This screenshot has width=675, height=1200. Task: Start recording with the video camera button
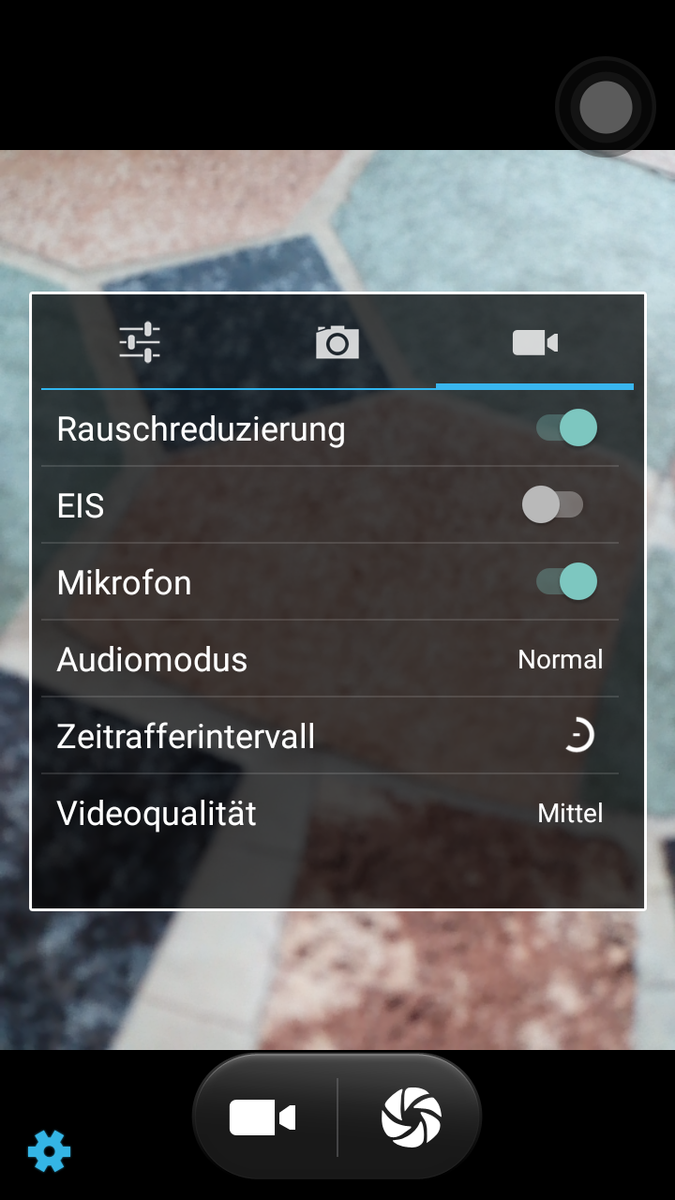[x=263, y=1118]
